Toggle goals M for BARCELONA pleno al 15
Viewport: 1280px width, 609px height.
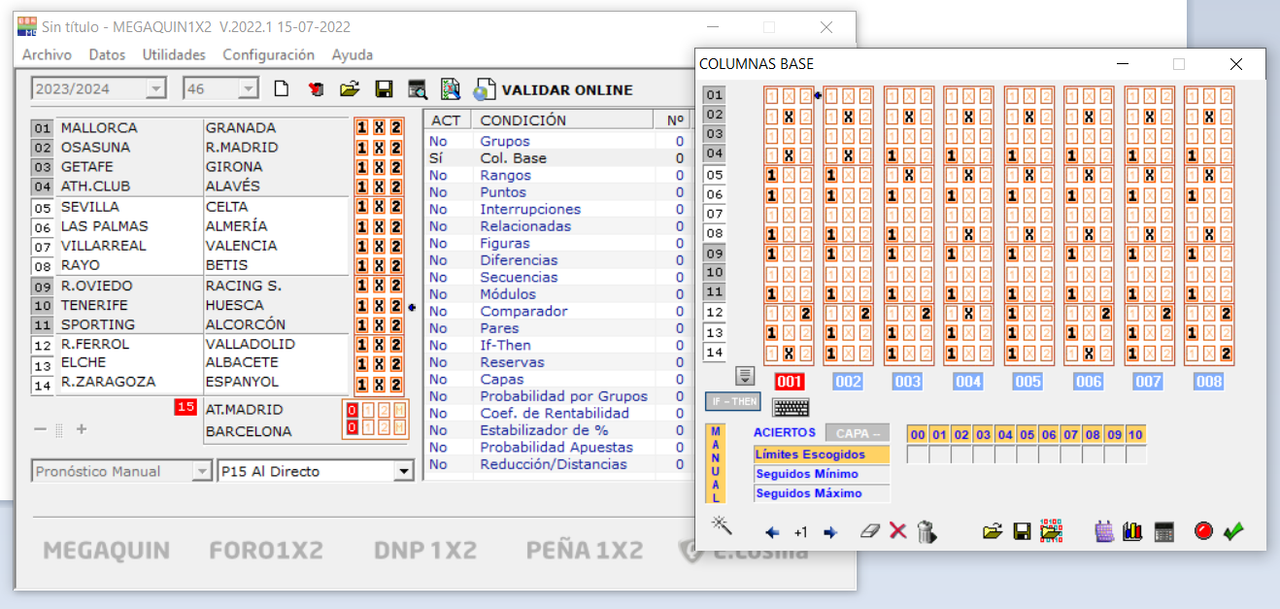click(x=400, y=428)
